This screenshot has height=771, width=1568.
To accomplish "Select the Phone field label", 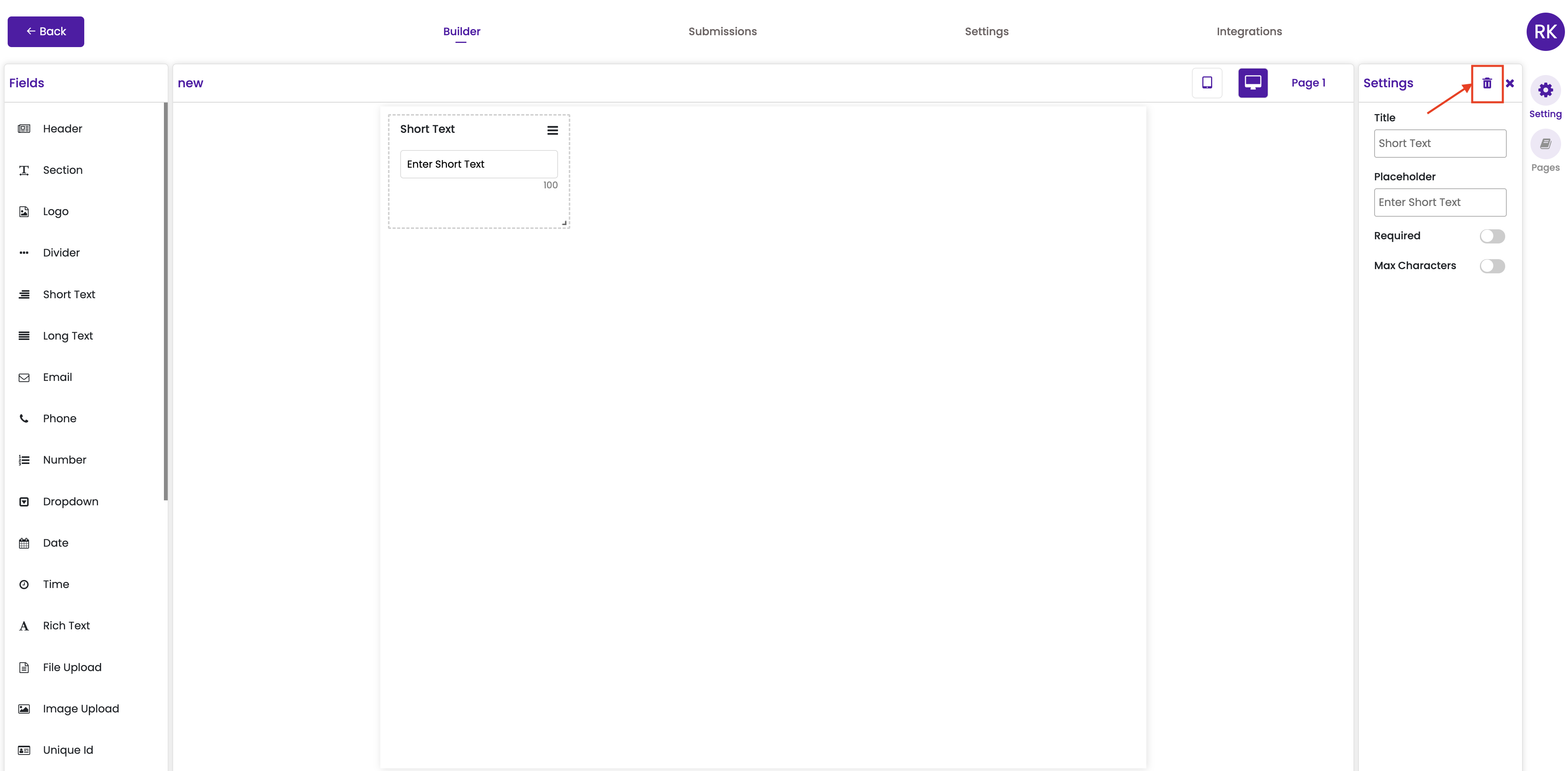I will click(x=60, y=419).
